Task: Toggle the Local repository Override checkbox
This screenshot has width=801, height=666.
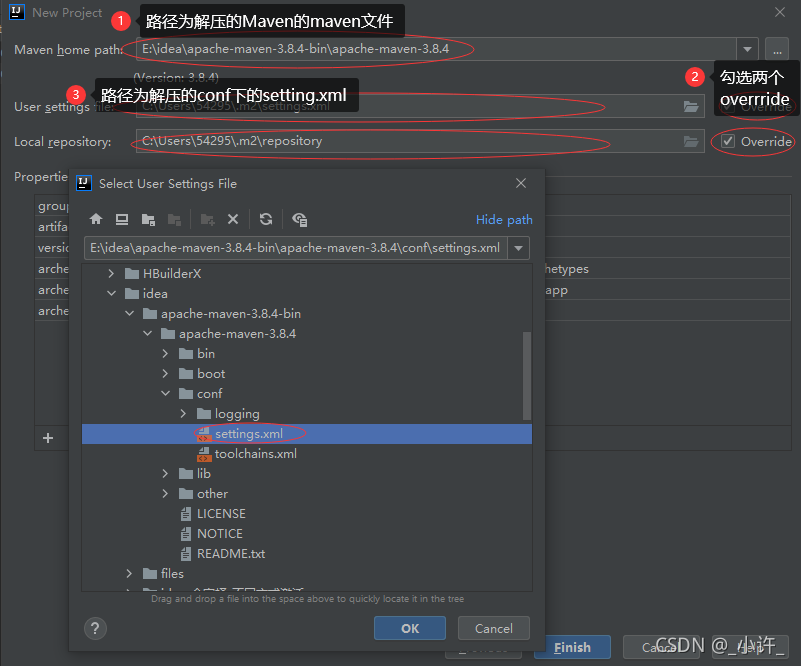Action: pos(728,141)
